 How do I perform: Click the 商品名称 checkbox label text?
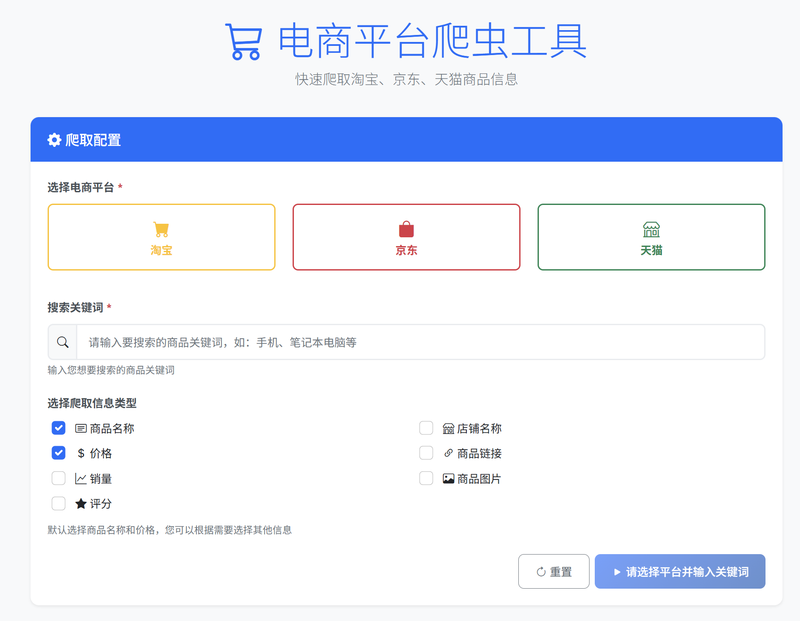112,428
